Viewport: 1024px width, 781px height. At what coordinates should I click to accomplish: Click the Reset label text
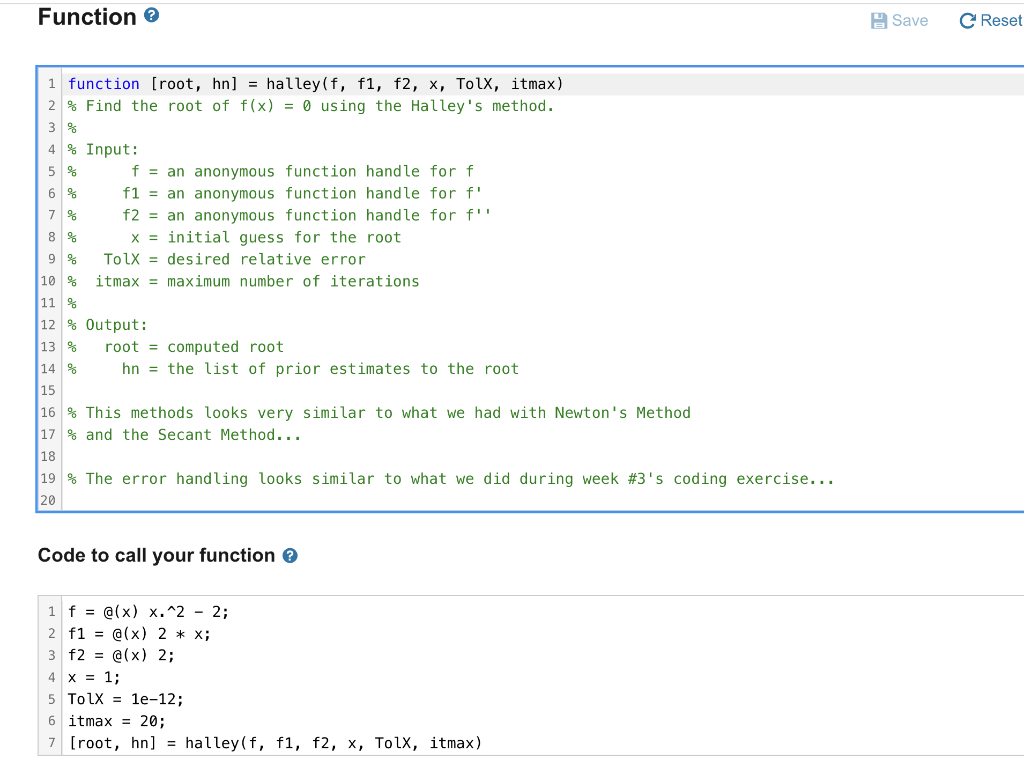point(1000,20)
